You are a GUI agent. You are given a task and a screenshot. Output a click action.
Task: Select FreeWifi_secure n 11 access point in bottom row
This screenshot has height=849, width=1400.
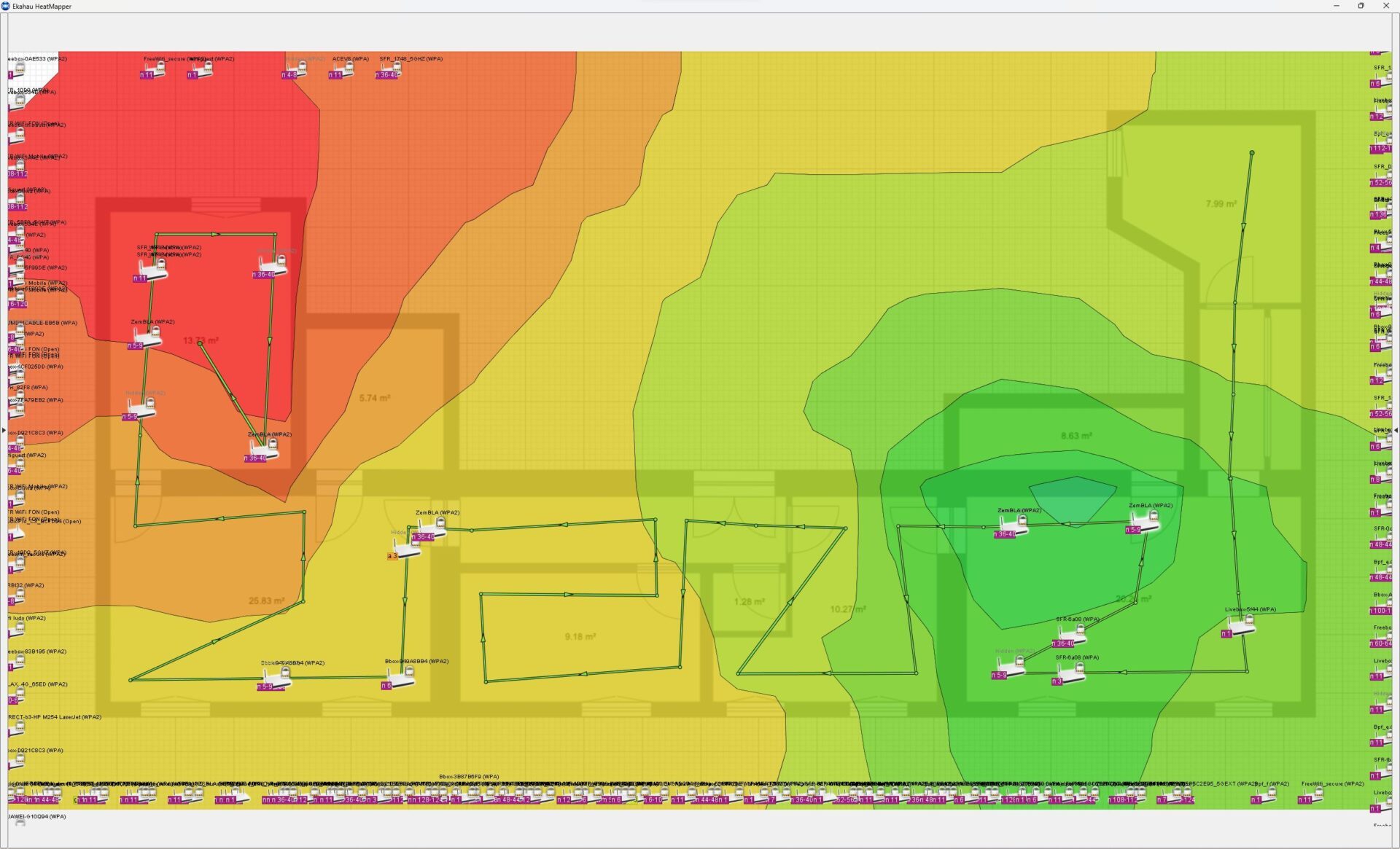pos(1311,796)
